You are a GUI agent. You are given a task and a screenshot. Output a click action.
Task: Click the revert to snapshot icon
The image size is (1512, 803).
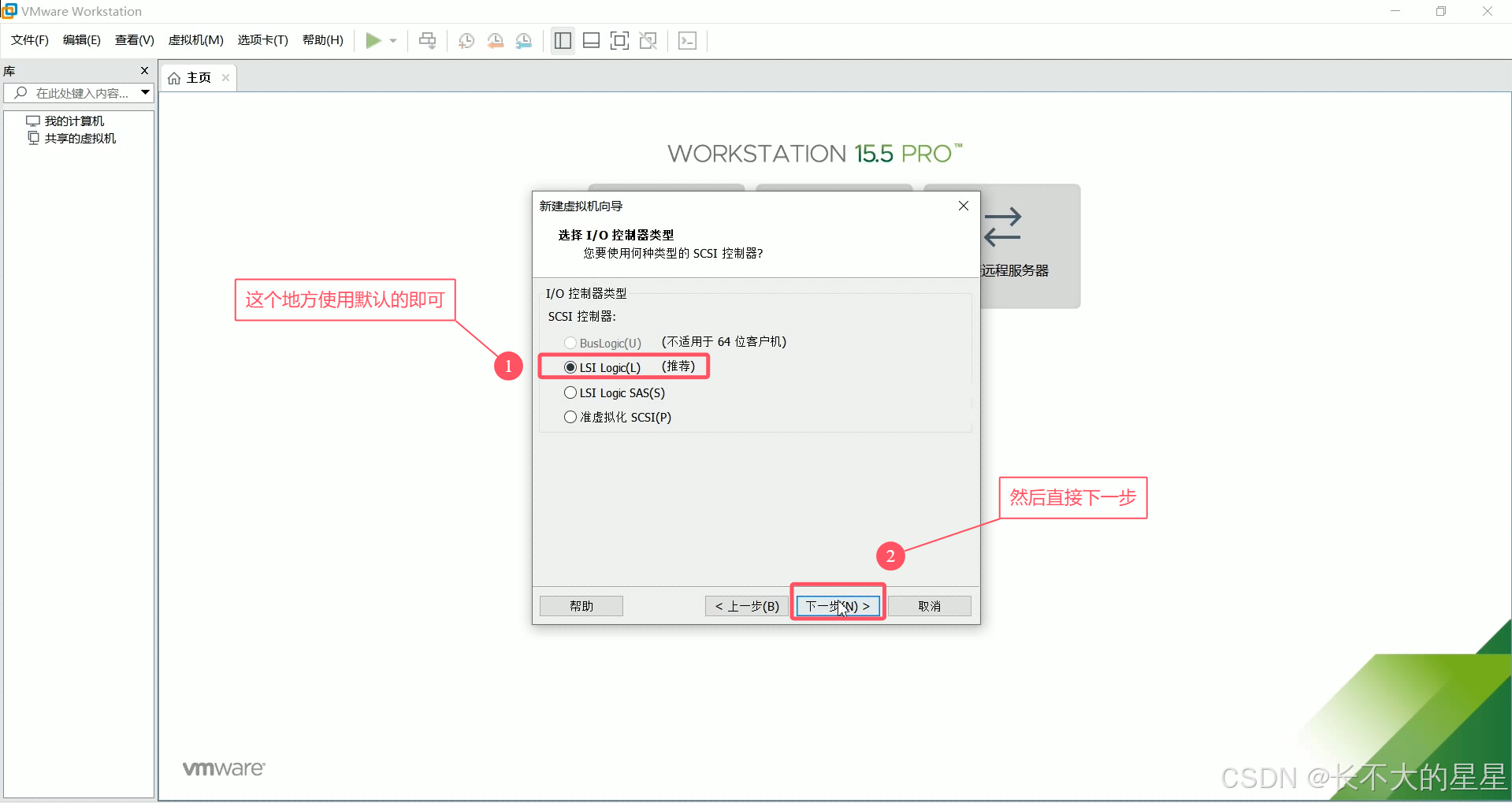click(x=495, y=41)
